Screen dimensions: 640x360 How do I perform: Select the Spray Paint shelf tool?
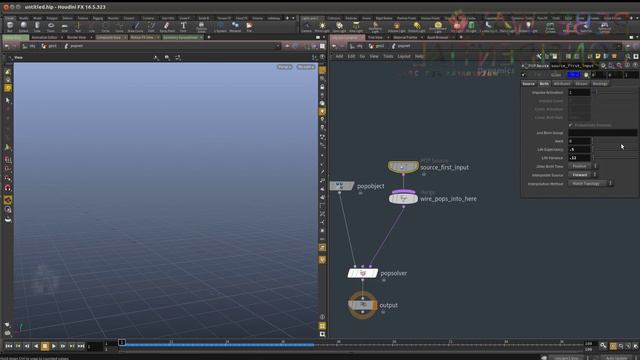pyautogui.click(x=167, y=27)
